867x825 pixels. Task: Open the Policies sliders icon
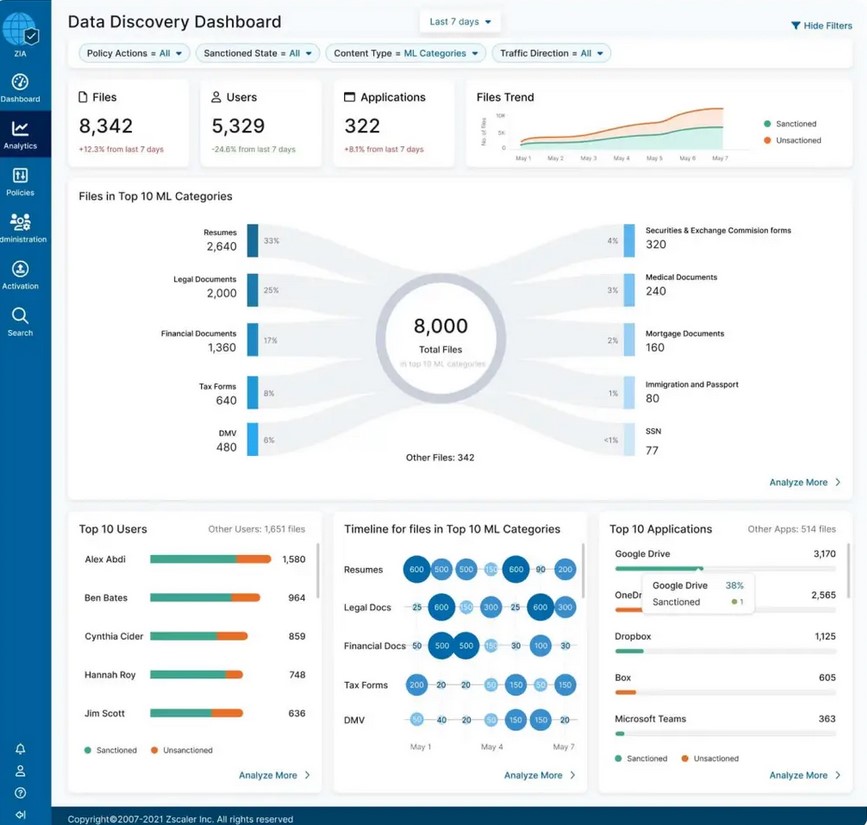point(20,175)
